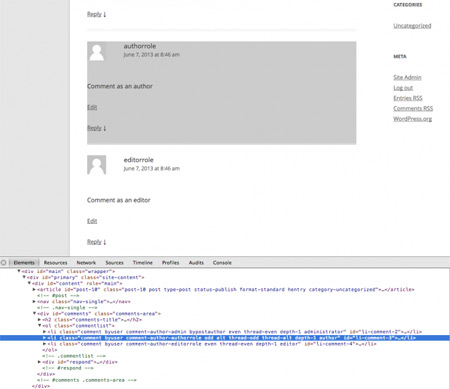Select the "<!-- #comments .comments-area -->" line

tap(87, 380)
